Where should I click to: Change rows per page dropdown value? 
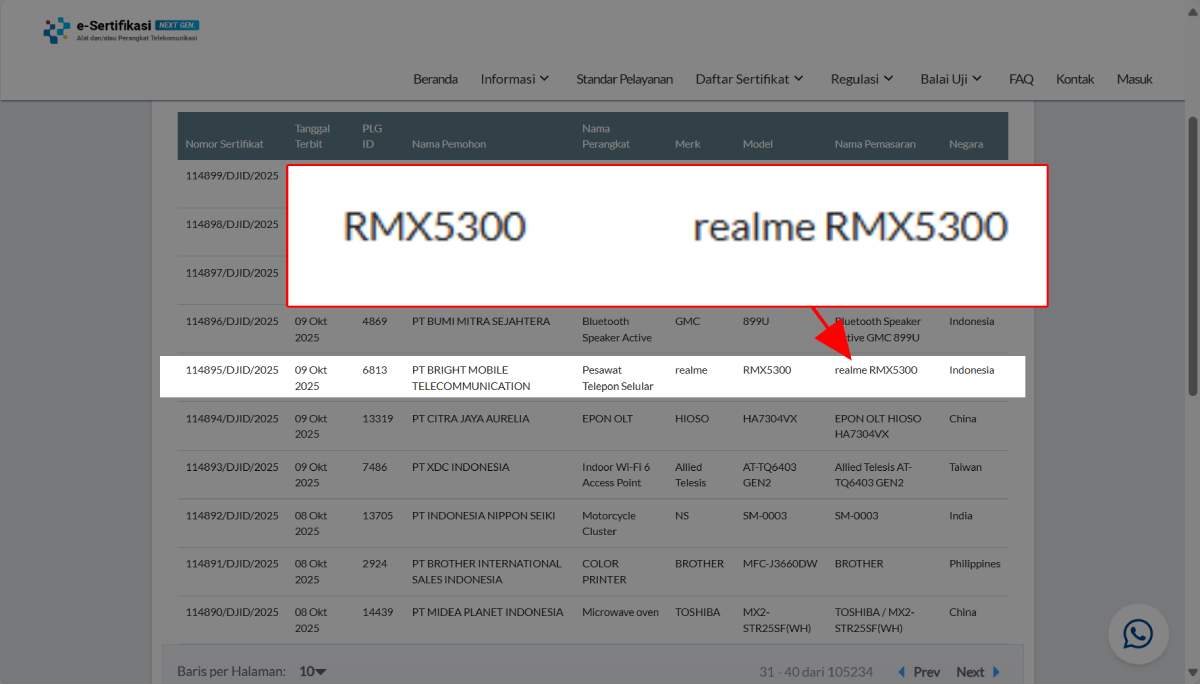[313, 672]
